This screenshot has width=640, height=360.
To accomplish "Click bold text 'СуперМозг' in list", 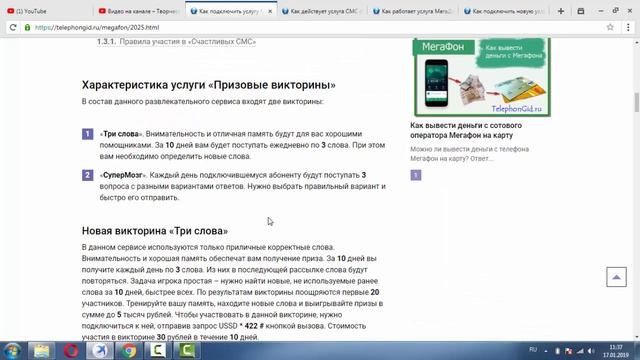I will click(x=122, y=175).
